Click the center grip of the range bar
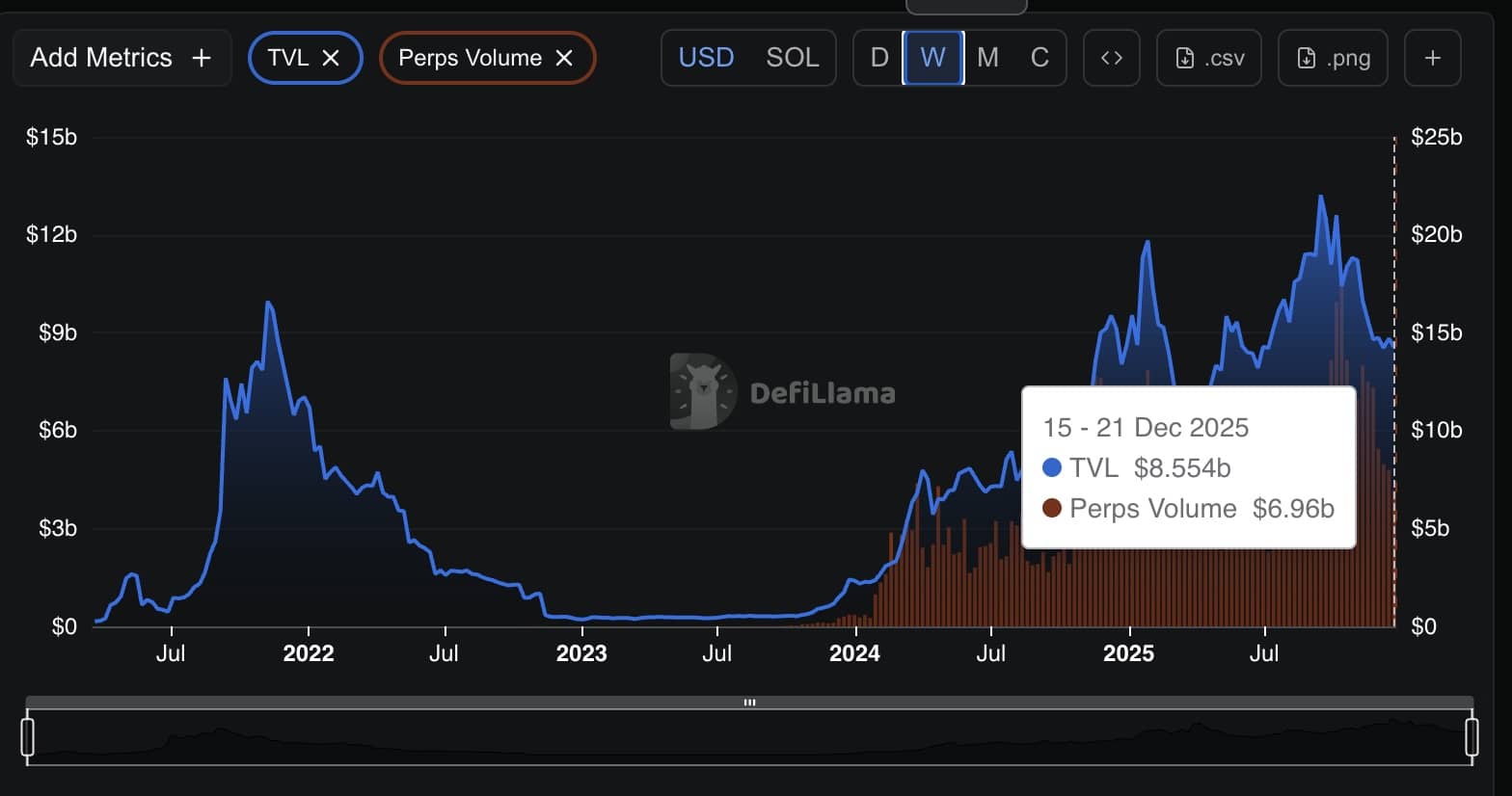 tap(749, 703)
